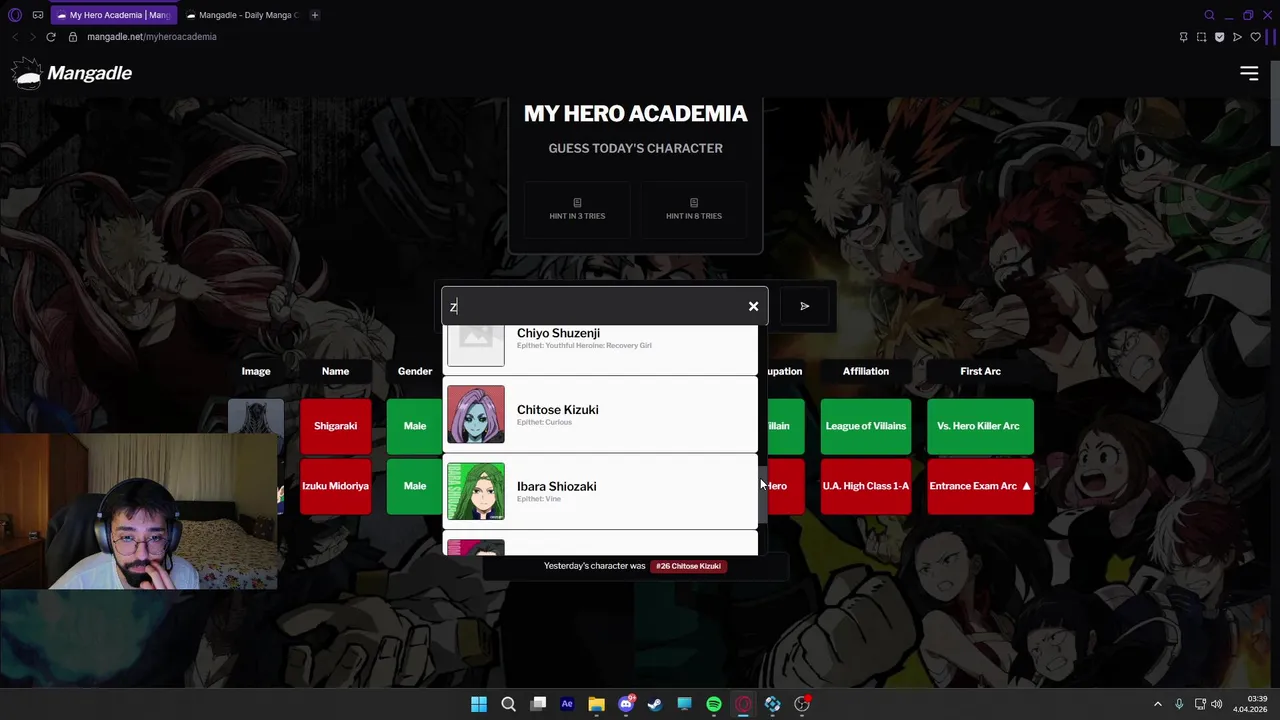Click the Vs. Hero Killer Arc cell
Image resolution: width=1280 pixels, height=720 pixels.
(x=980, y=426)
